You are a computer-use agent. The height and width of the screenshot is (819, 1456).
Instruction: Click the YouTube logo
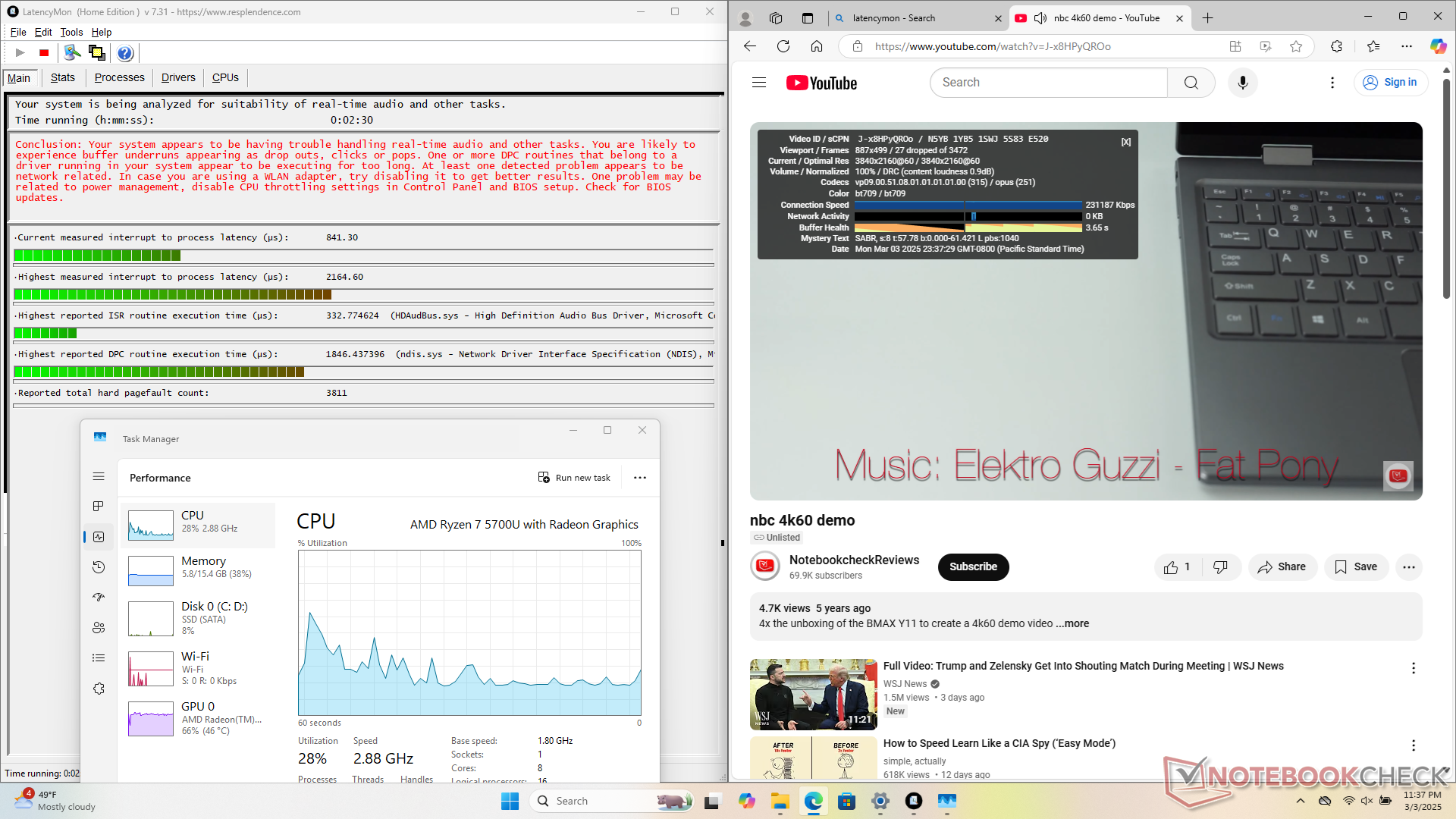click(x=821, y=83)
